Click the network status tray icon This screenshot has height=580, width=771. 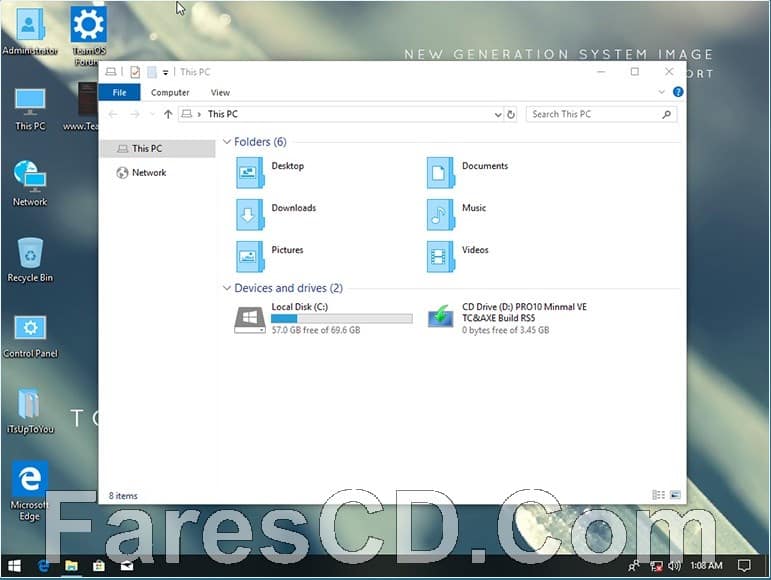(656, 566)
